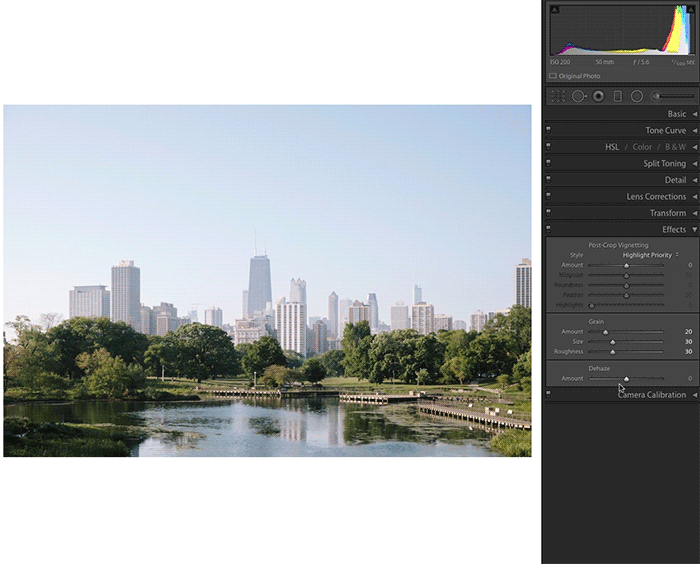Toggle the Split Toning panel switch

click(x=549, y=163)
